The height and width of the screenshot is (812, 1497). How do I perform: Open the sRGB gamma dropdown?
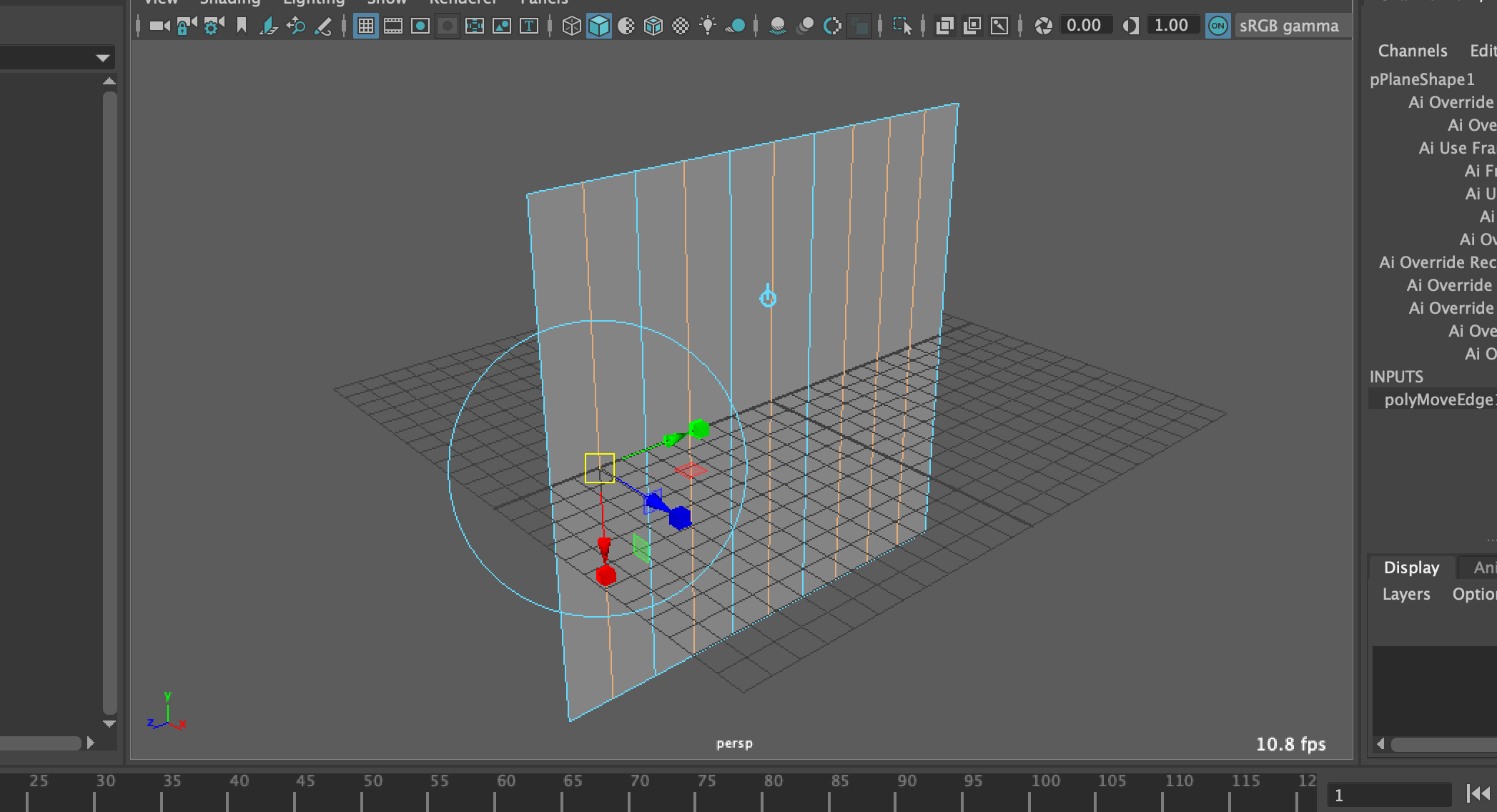point(1291,26)
